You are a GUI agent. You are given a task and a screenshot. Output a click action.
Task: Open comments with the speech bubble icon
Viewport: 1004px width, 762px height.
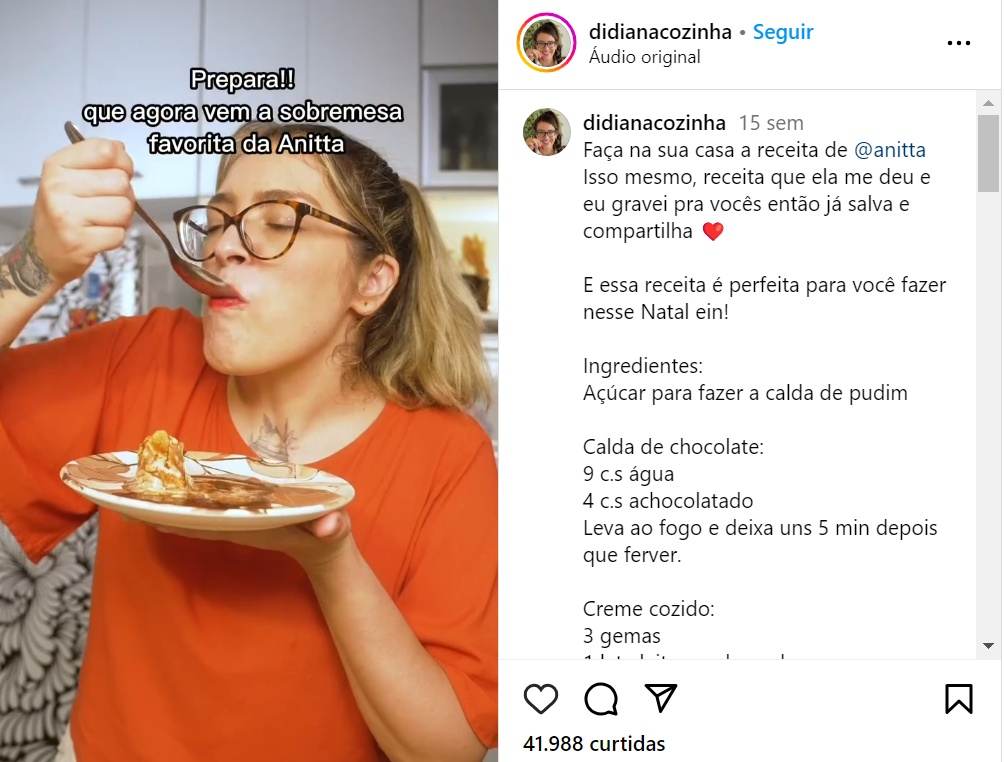point(601,698)
